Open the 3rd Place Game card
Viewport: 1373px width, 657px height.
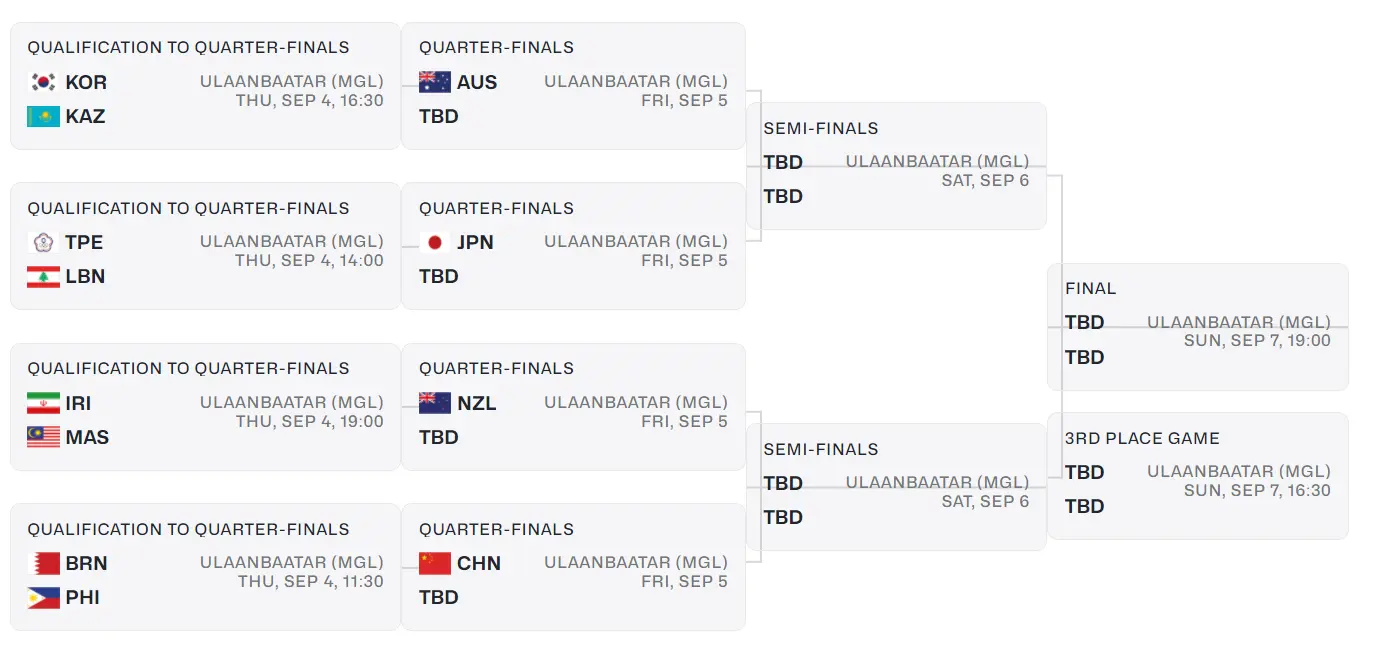(1197, 476)
